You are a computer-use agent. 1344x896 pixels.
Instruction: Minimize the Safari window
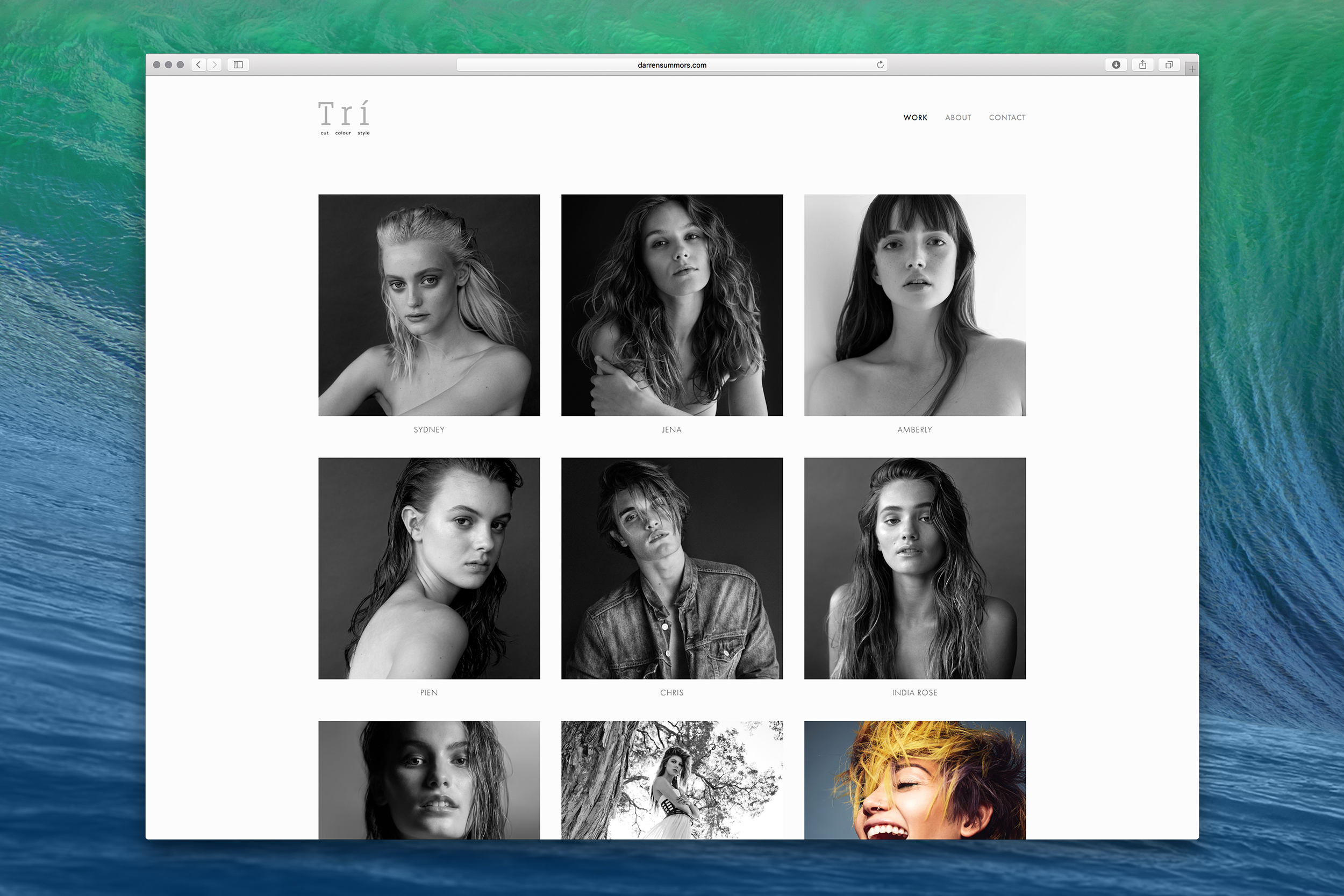pyautogui.click(x=169, y=64)
